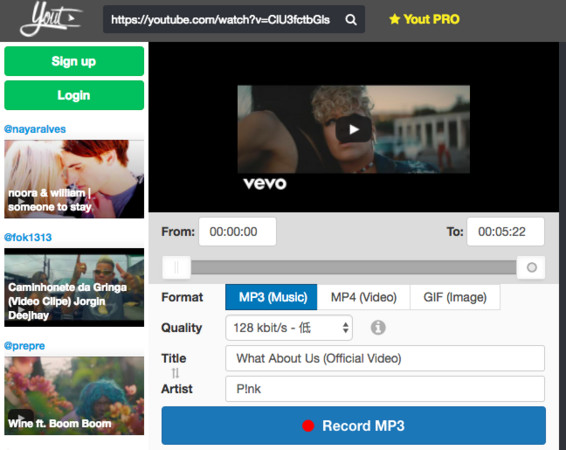This screenshot has width=566, height=450.
Task: Open the 128 kbit/s quality dropdown
Action: pos(289,328)
